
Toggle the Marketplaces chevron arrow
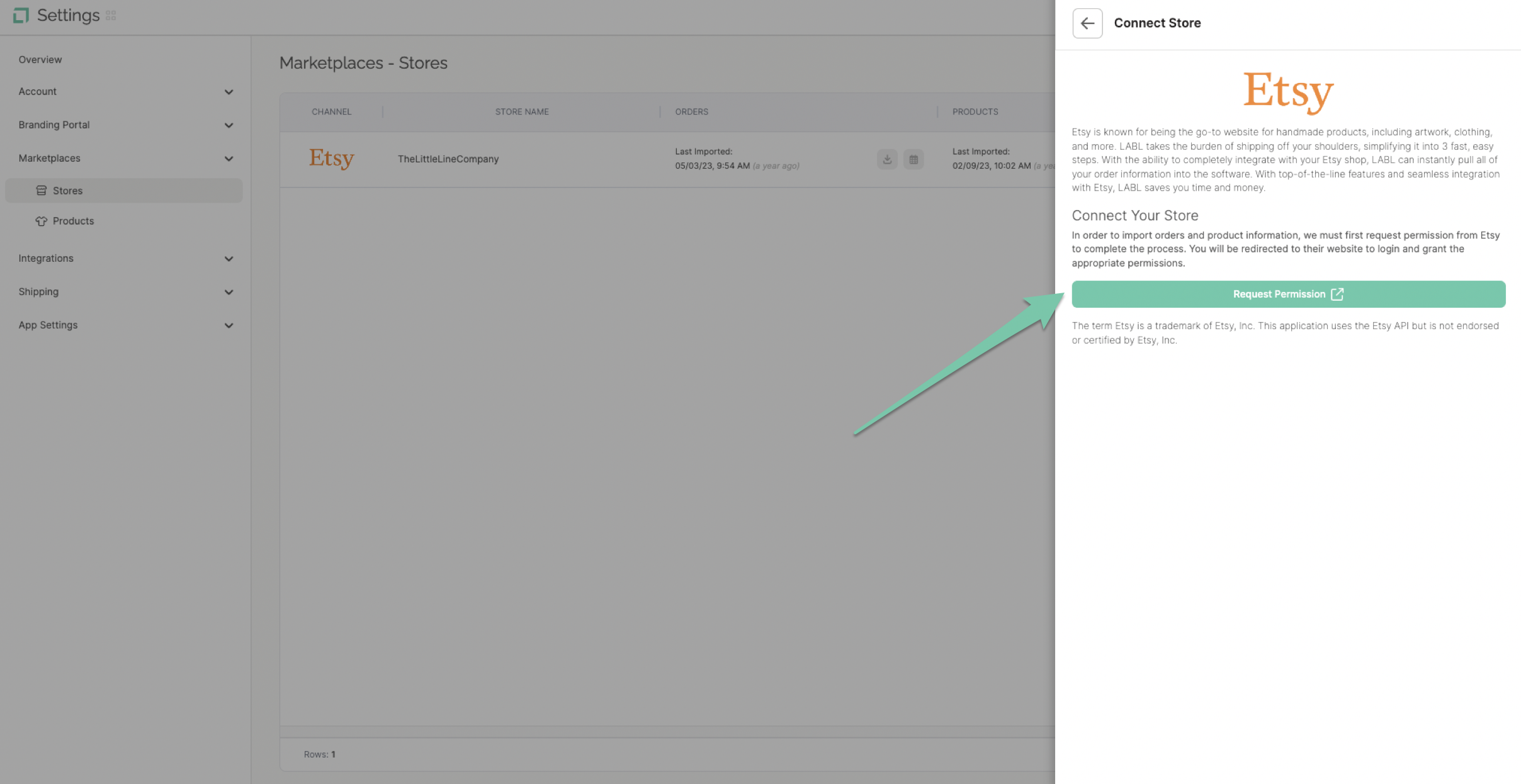(x=229, y=159)
